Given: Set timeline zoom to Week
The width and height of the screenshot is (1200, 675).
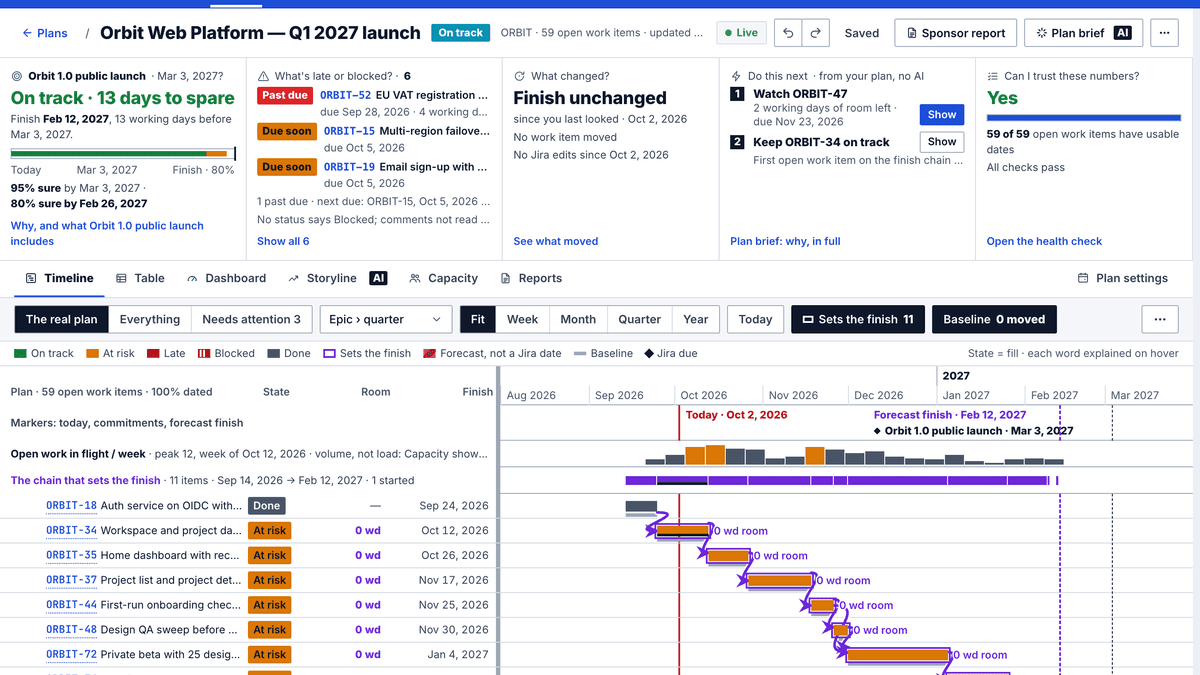Looking at the screenshot, I should point(522,320).
